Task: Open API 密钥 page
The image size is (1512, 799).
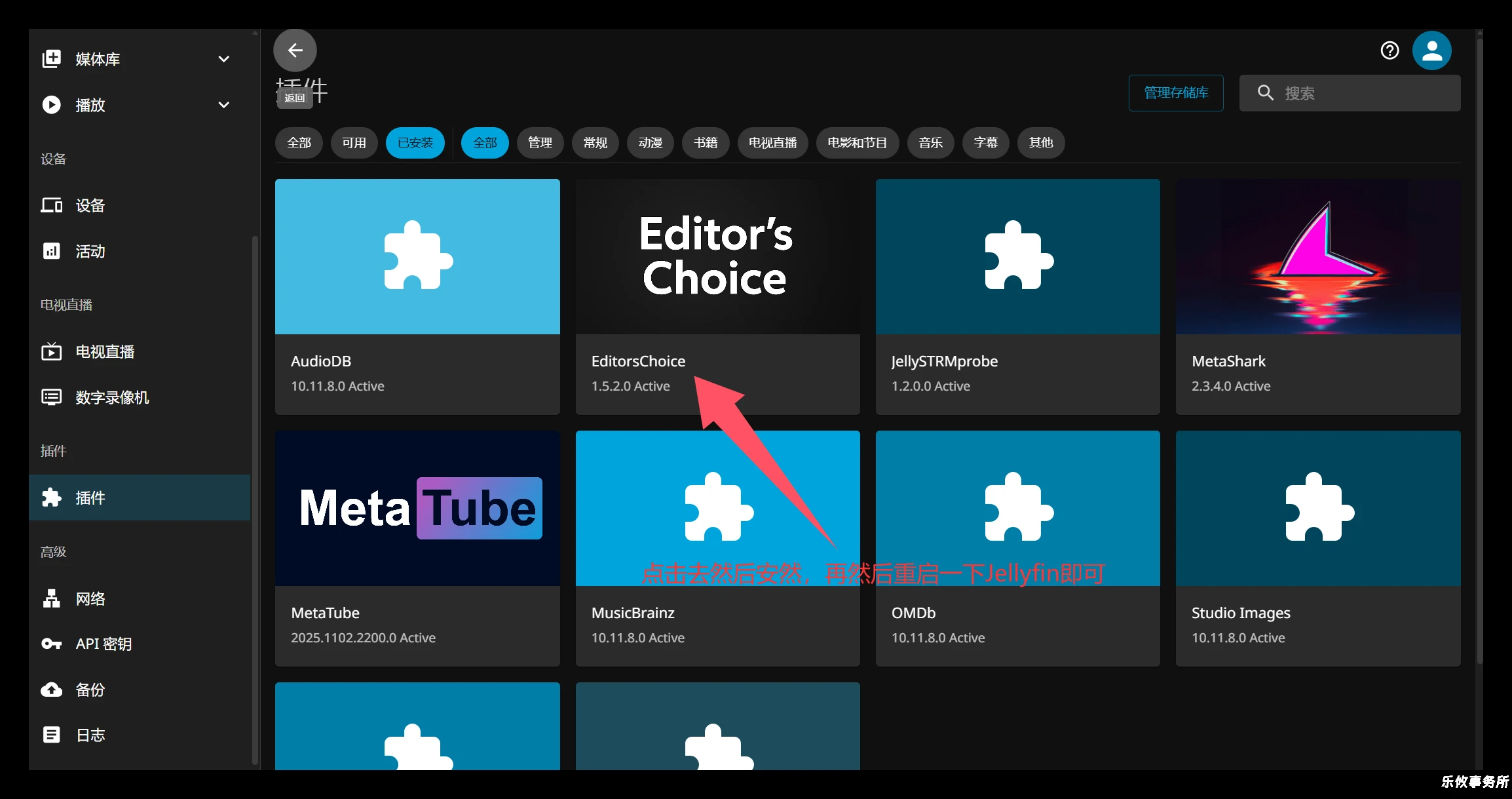Action: click(140, 644)
